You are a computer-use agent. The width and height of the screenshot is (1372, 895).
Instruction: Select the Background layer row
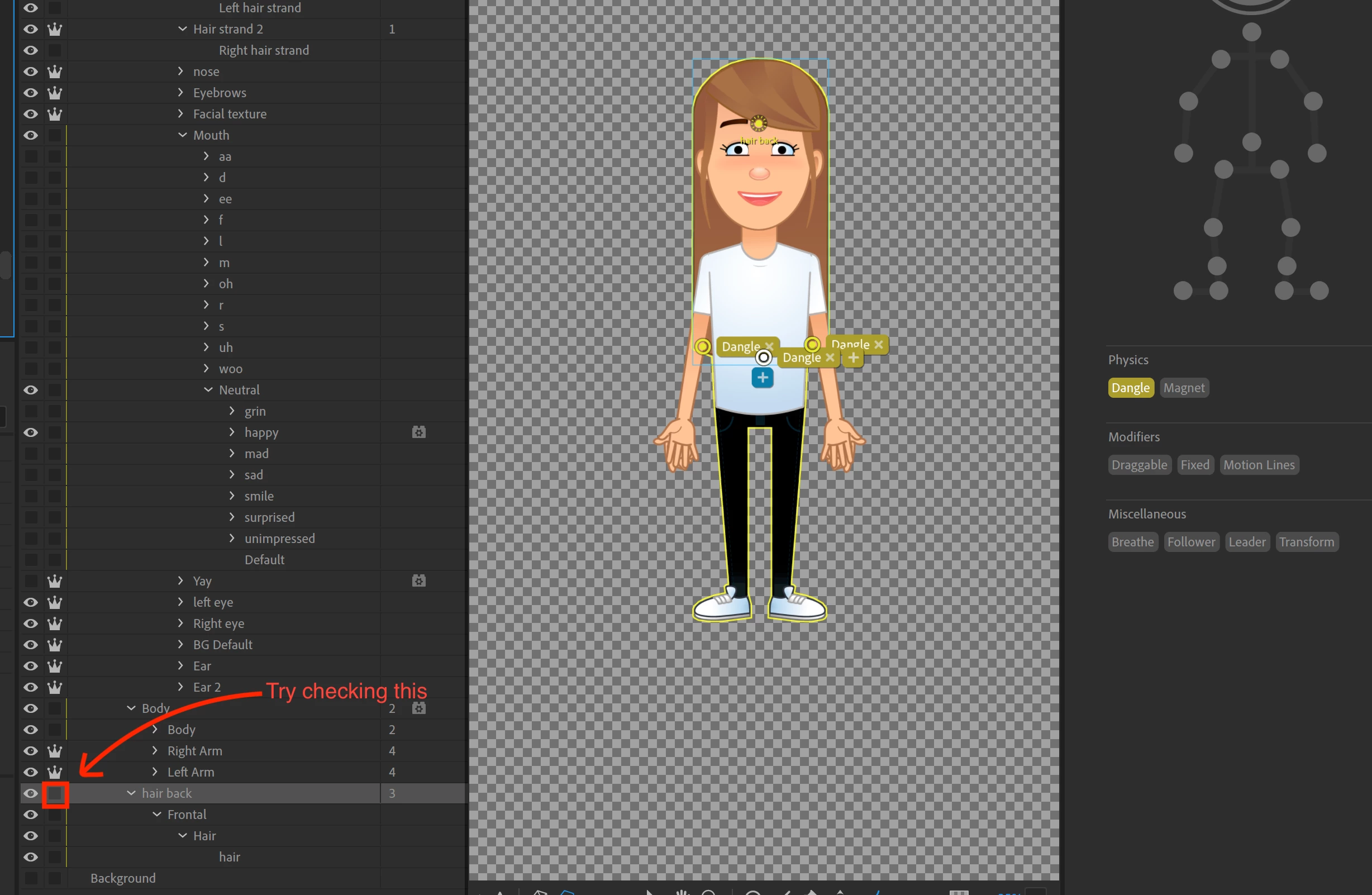(x=123, y=878)
